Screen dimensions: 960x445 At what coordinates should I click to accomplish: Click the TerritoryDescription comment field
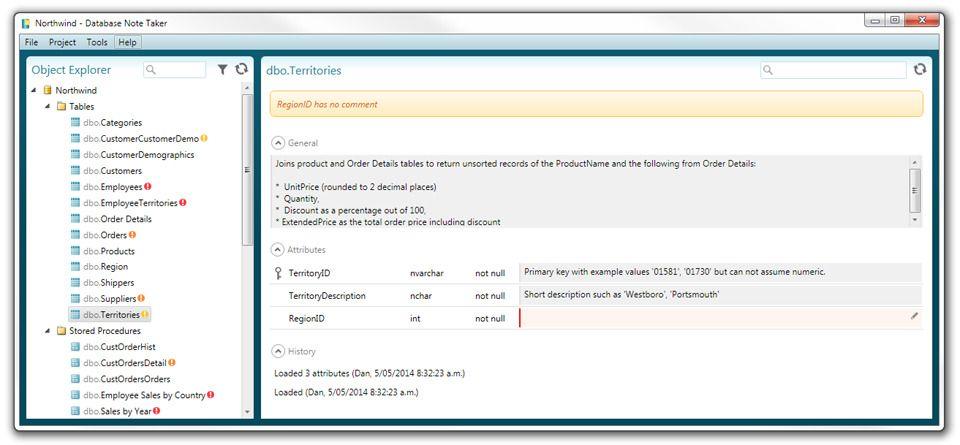(721, 295)
